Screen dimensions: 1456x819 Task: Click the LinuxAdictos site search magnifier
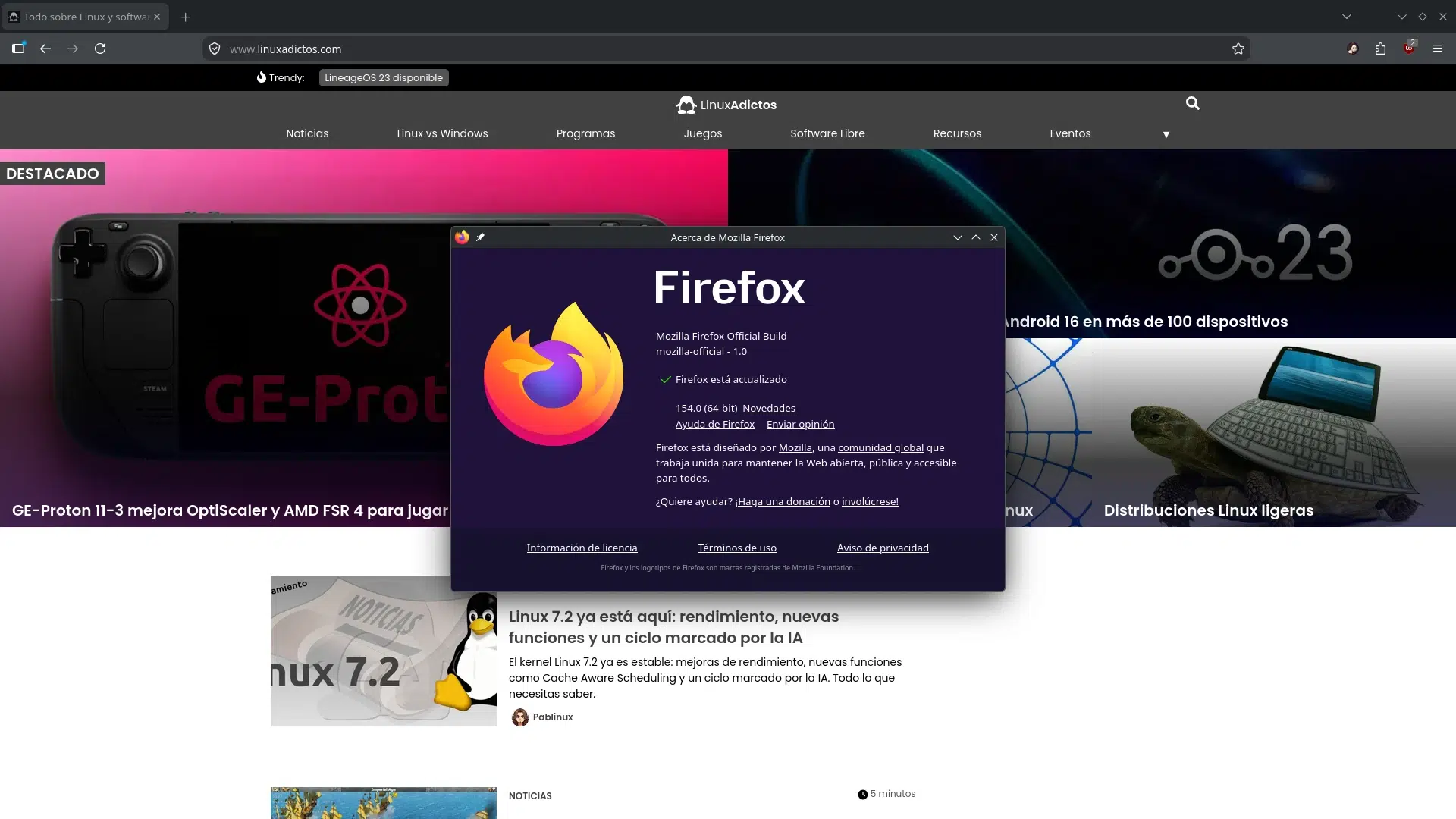point(1193,103)
